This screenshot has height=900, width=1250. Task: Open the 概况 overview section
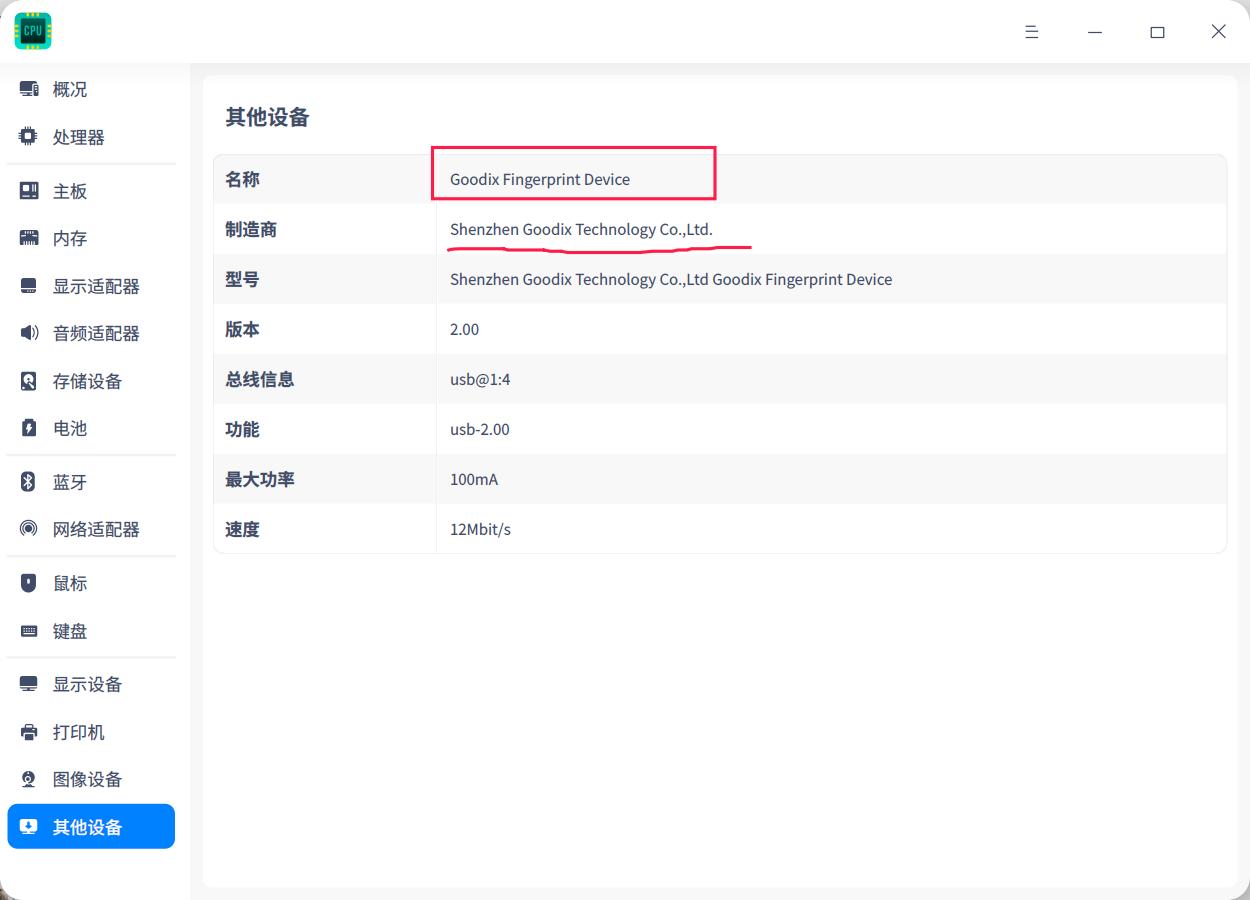coord(69,89)
